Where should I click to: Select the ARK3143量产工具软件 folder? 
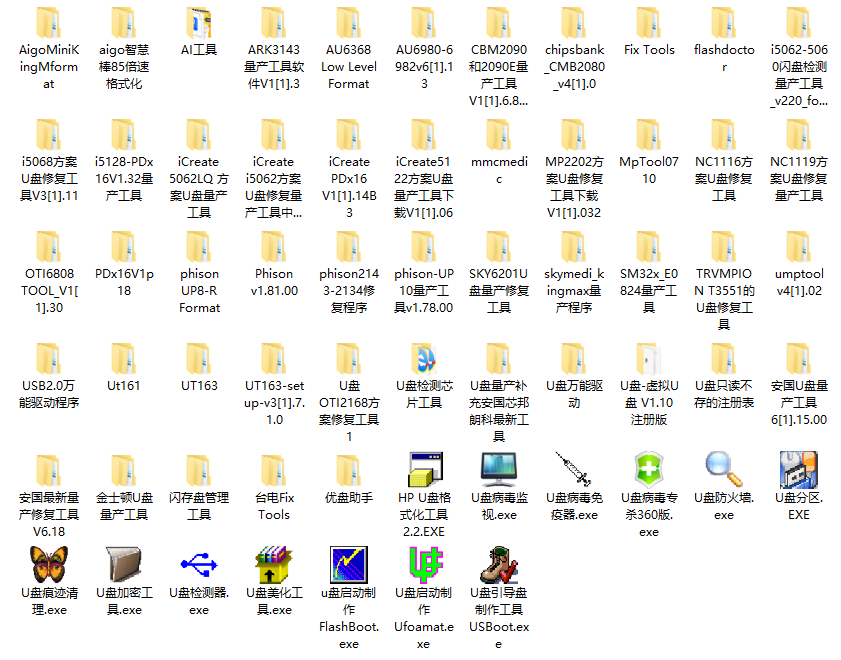pyautogui.click(x=274, y=23)
